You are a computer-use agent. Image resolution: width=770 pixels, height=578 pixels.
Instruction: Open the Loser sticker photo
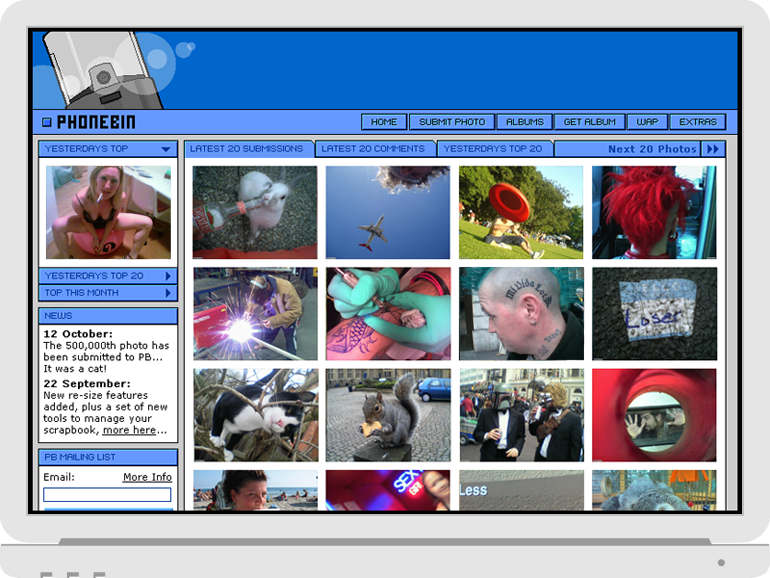coord(655,314)
